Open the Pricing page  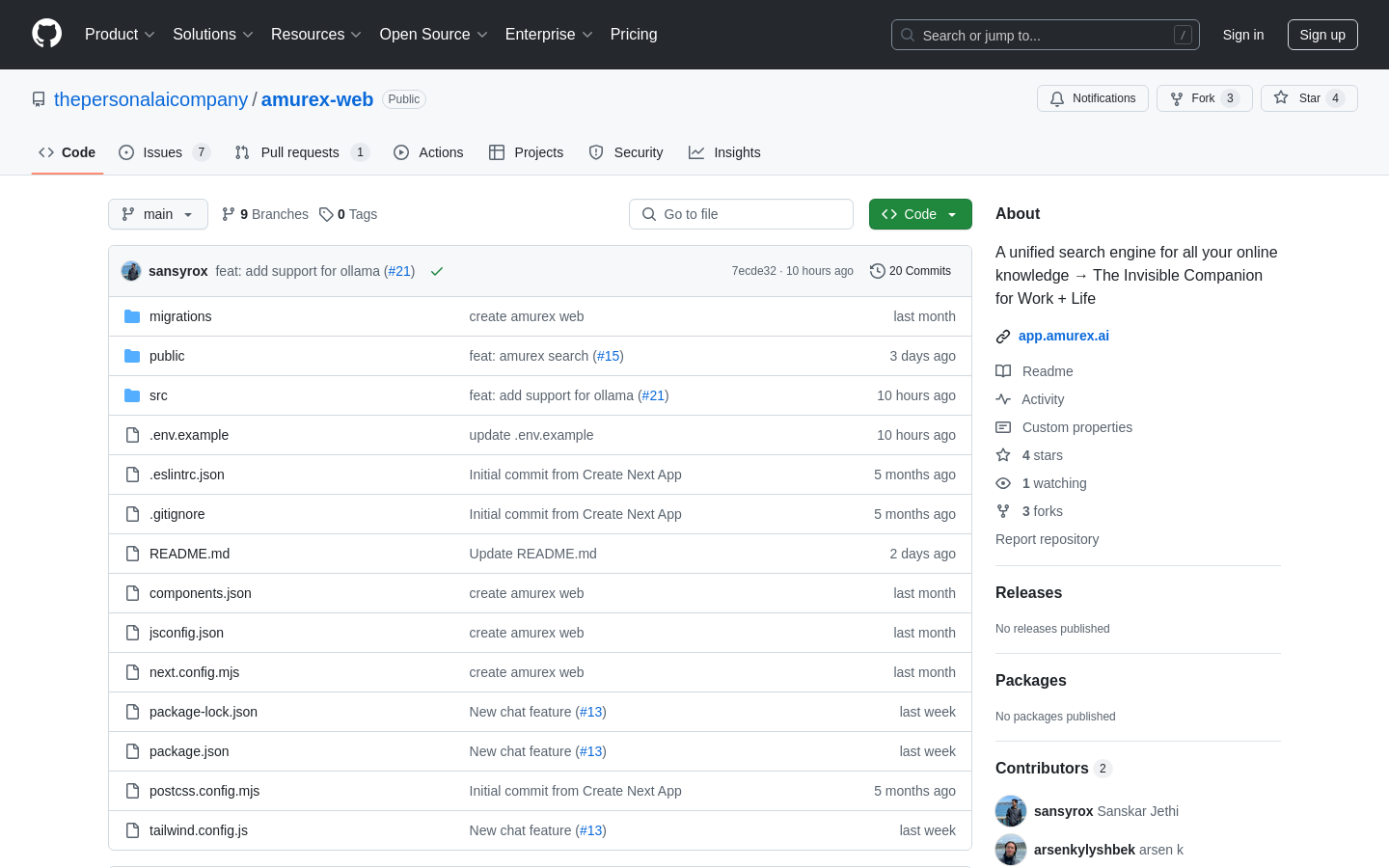pyautogui.click(x=634, y=35)
